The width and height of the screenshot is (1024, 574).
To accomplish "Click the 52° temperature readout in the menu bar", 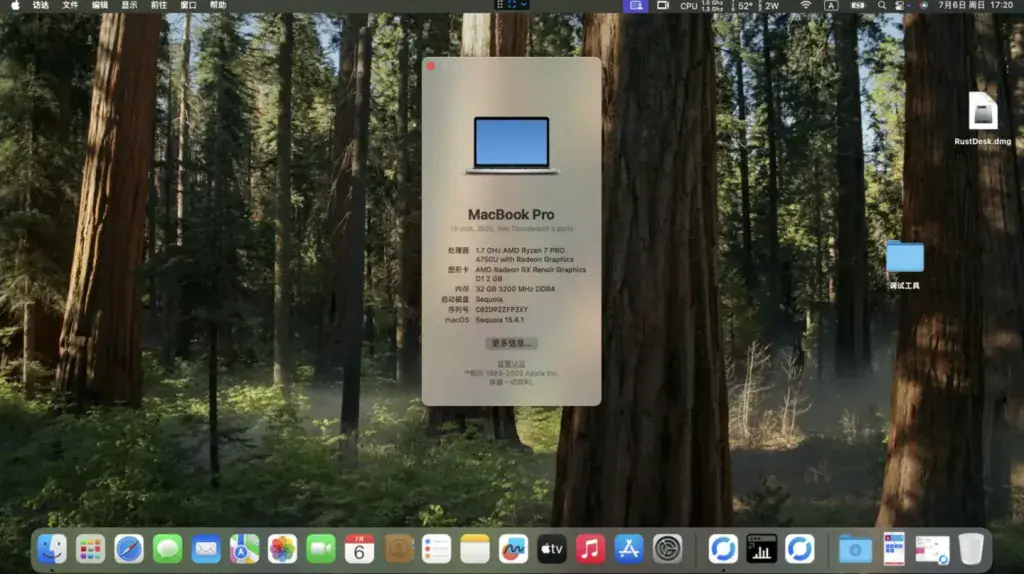I will [x=745, y=5].
